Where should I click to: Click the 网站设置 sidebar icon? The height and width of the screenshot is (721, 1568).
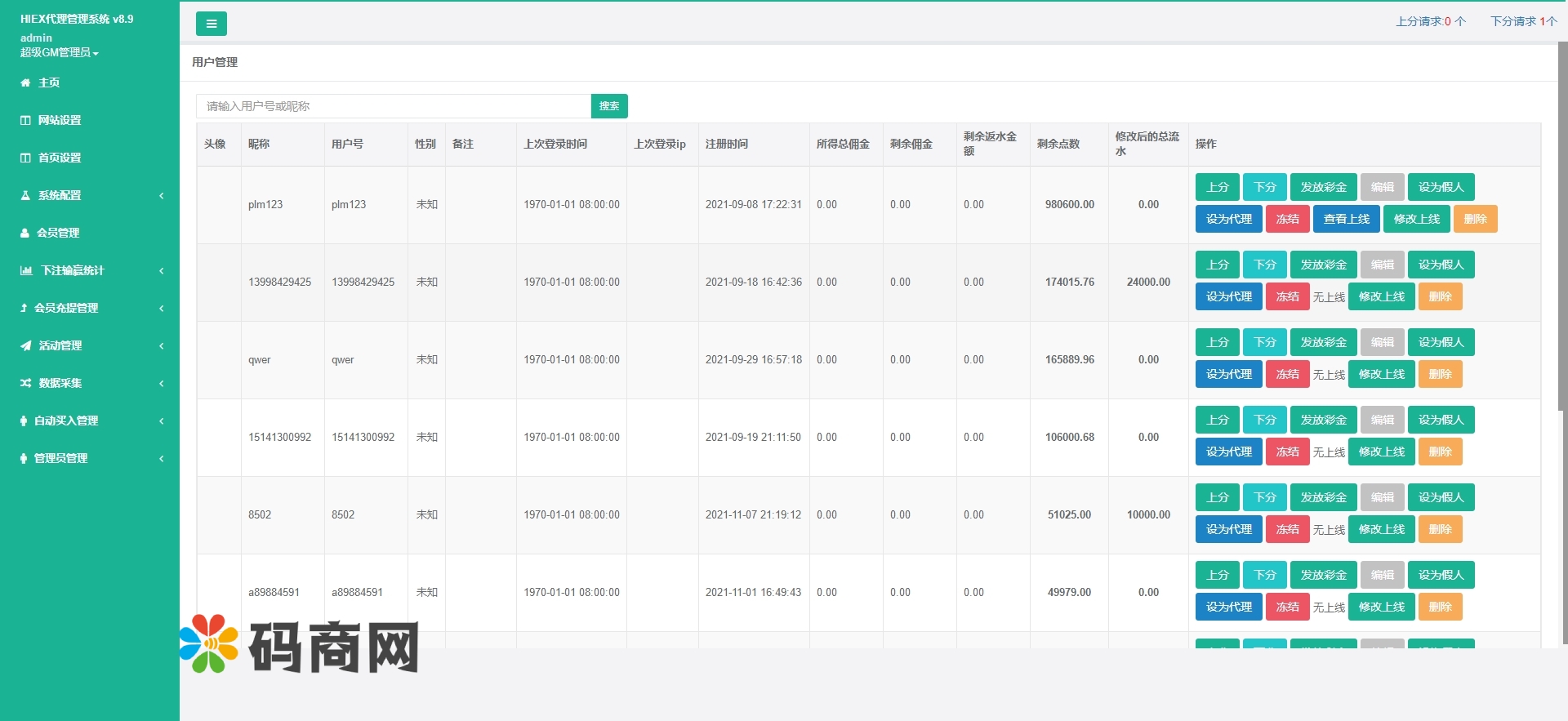(x=25, y=120)
